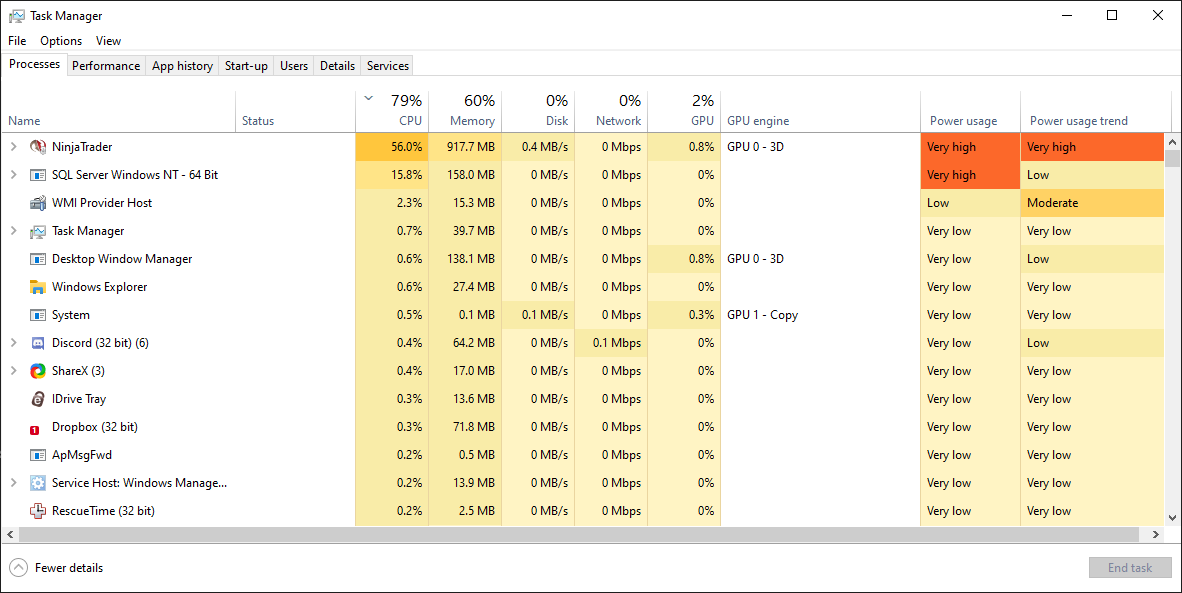Click the Windows Explorer folder icon

[x=38, y=287]
